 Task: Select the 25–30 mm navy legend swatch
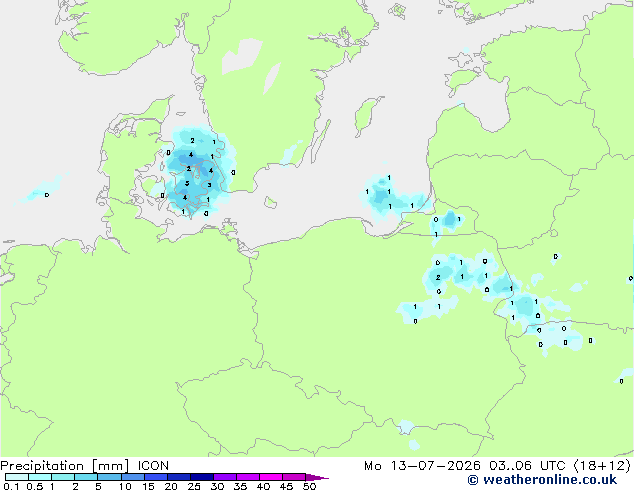coord(202,477)
